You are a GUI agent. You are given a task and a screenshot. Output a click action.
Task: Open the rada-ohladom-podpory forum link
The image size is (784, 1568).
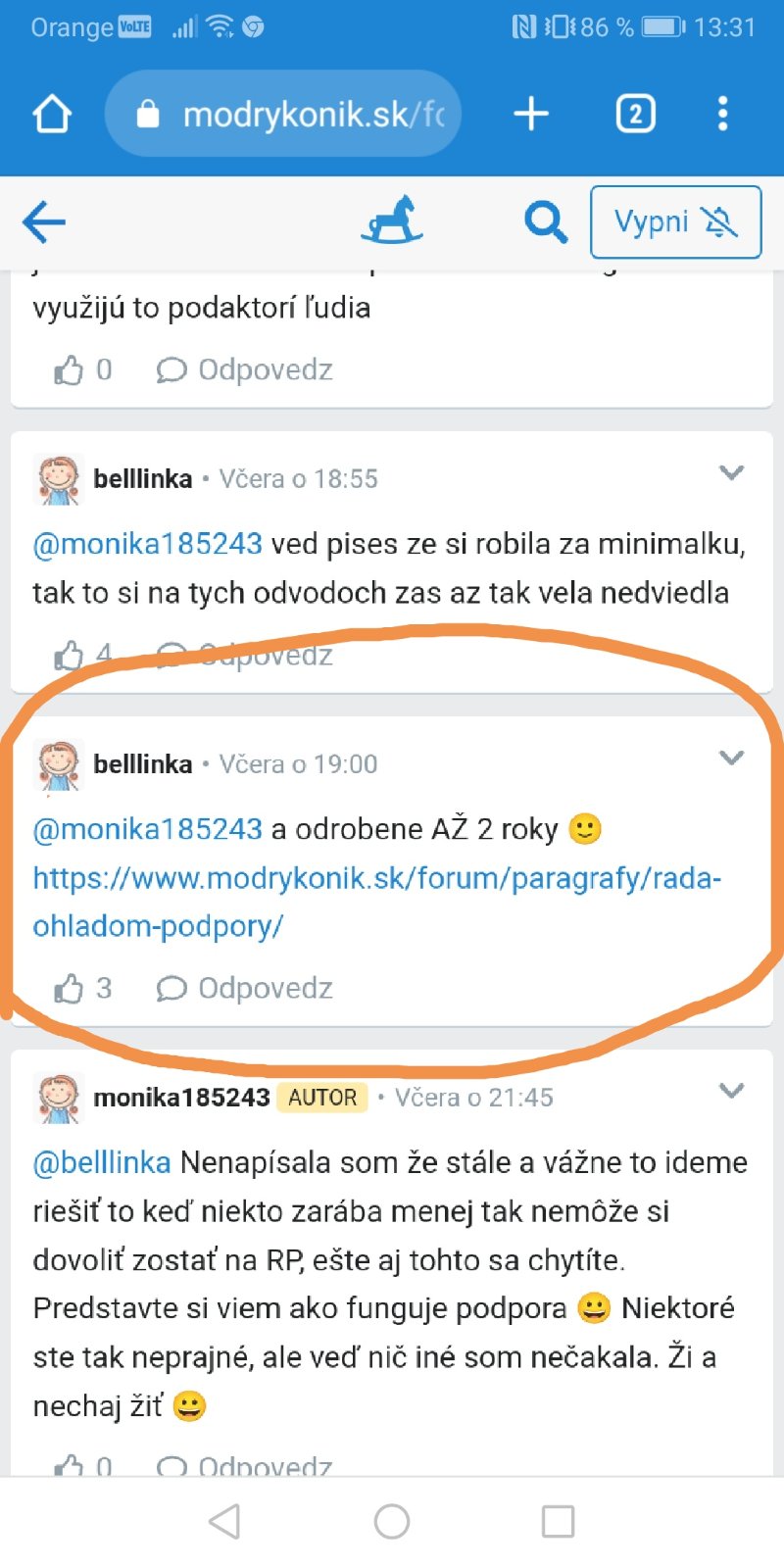click(x=377, y=902)
